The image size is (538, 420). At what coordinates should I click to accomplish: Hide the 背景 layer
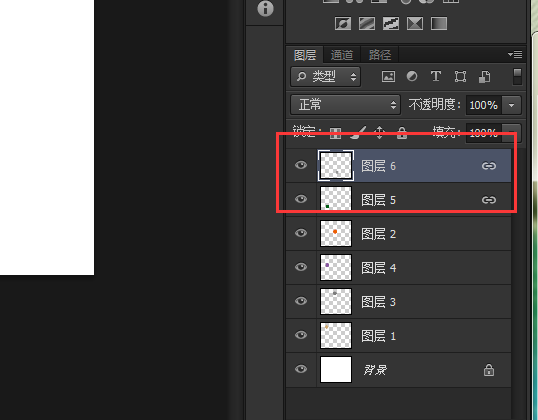[x=301, y=369]
